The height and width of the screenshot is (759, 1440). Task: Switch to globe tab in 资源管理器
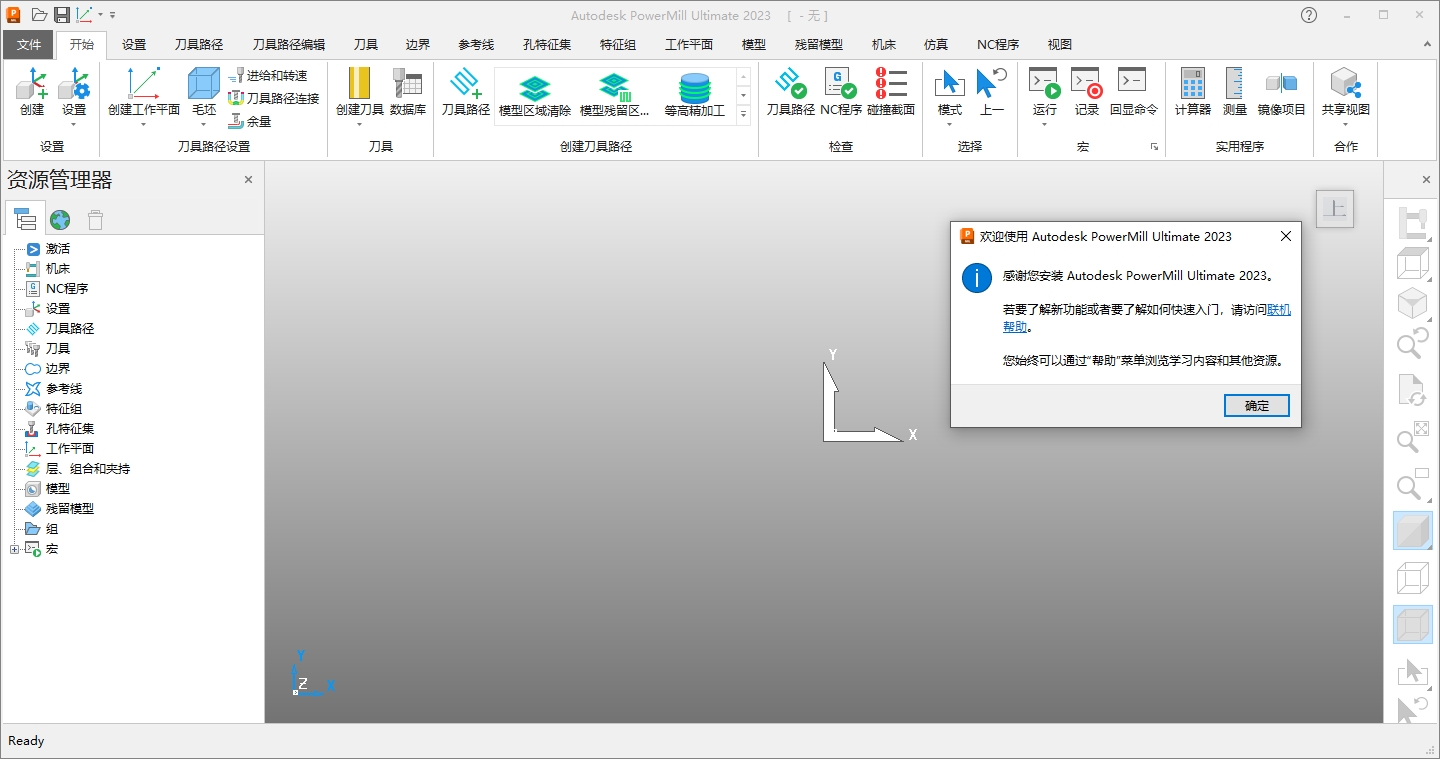(x=60, y=220)
